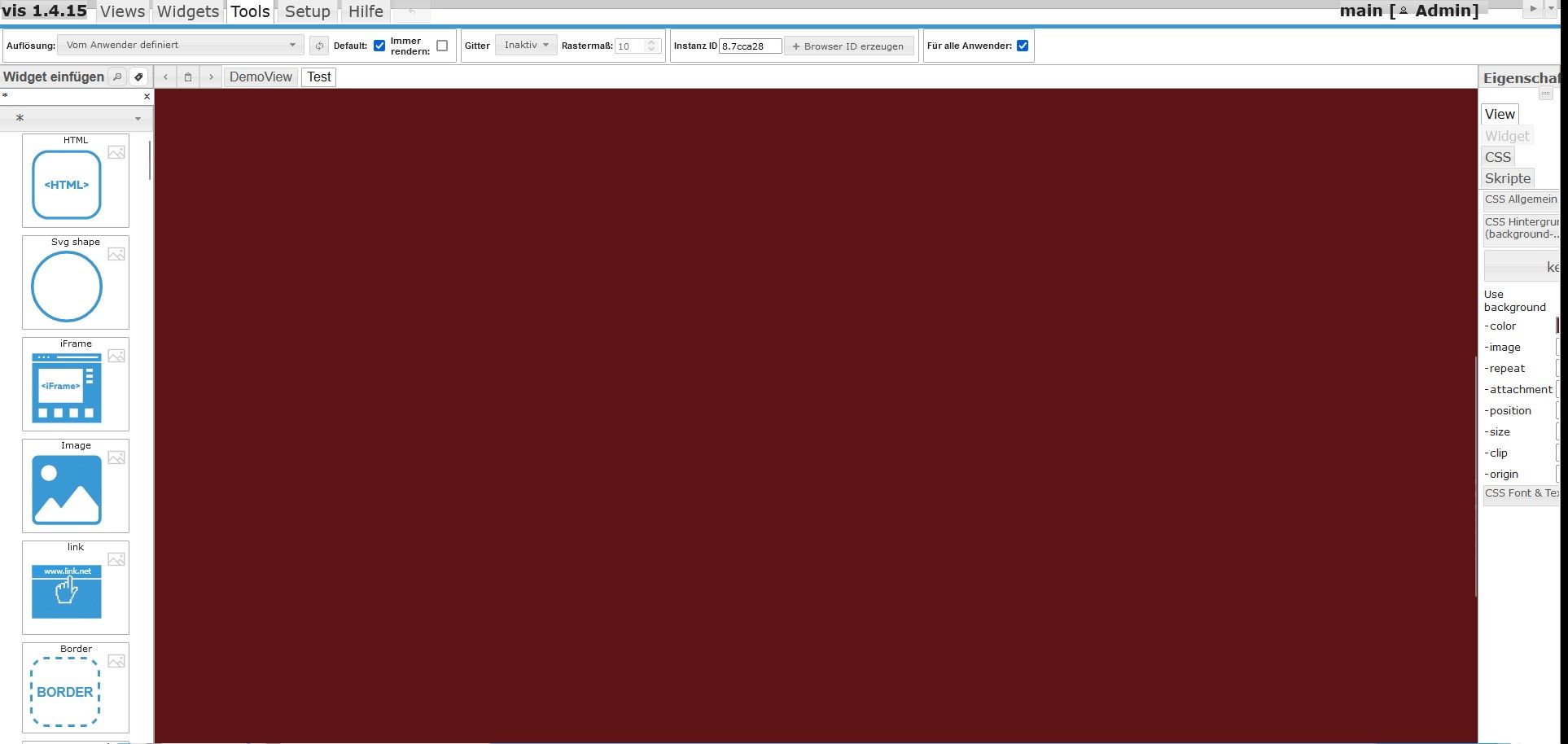This screenshot has width=1568, height=744.
Task: Click the preview image icon on Image widget
Action: coord(116,457)
